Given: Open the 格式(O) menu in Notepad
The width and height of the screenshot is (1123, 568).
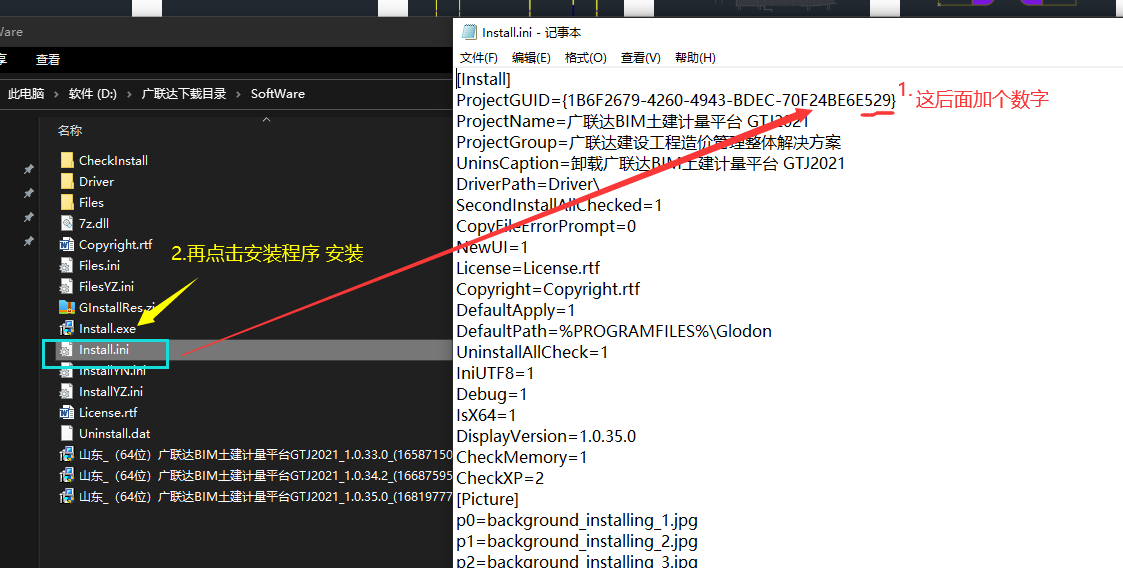Looking at the screenshot, I should (x=585, y=58).
